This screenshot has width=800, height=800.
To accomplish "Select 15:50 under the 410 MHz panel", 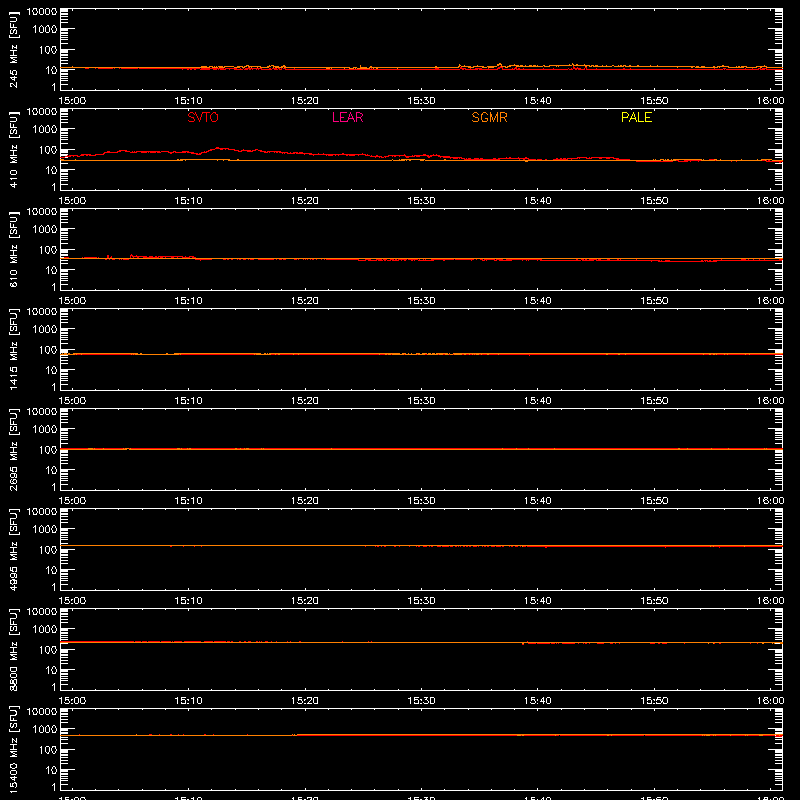I will coord(654,201).
